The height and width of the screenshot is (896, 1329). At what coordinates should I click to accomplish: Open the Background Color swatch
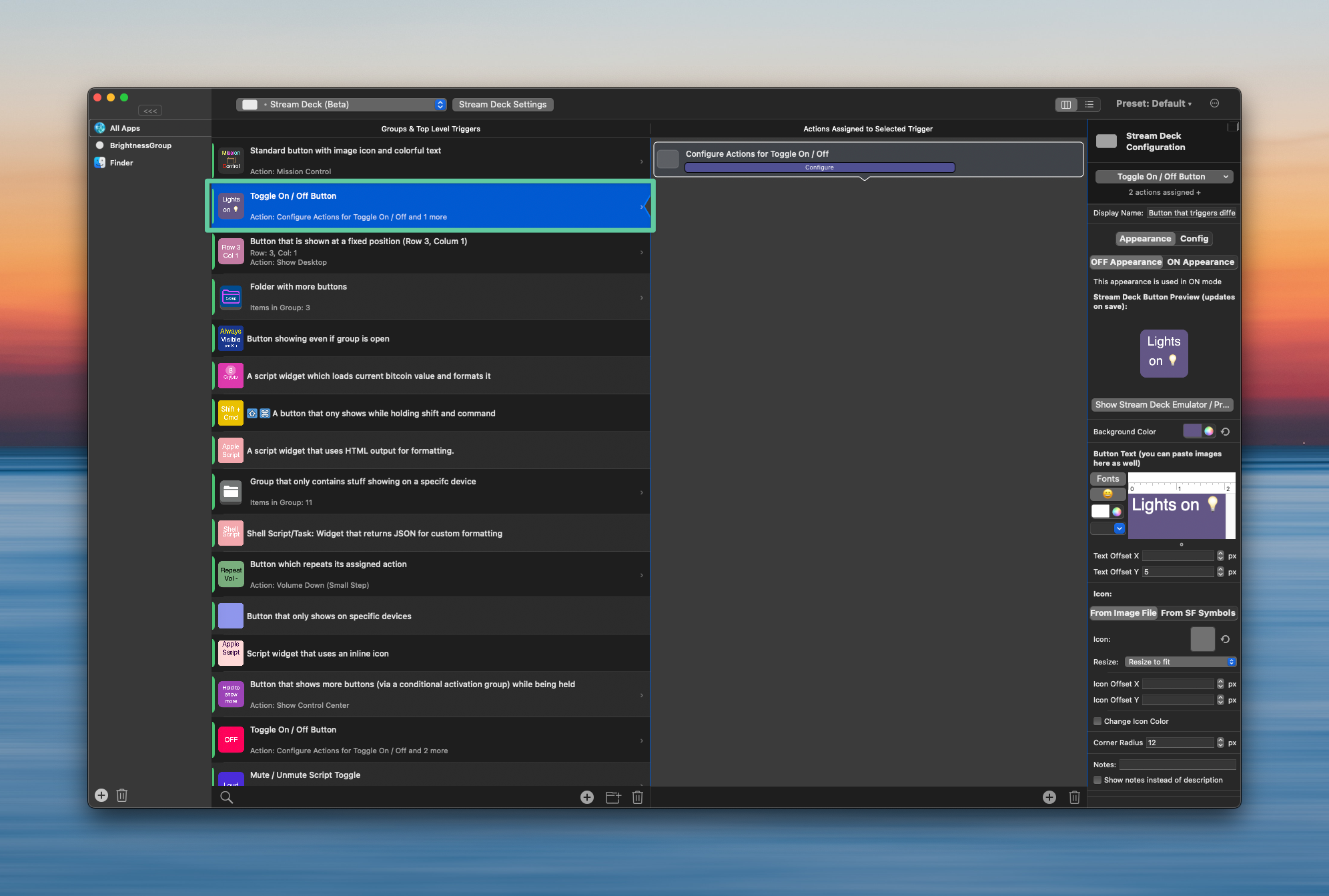(1192, 432)
